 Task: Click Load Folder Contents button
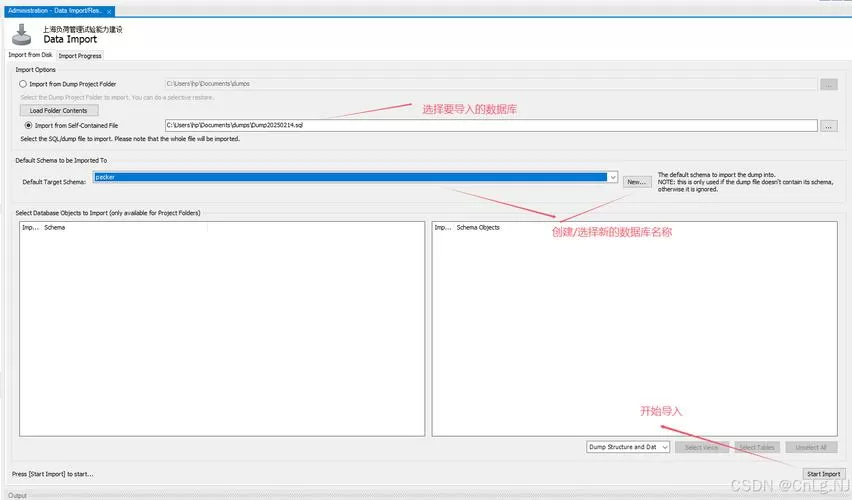[59, 110]
